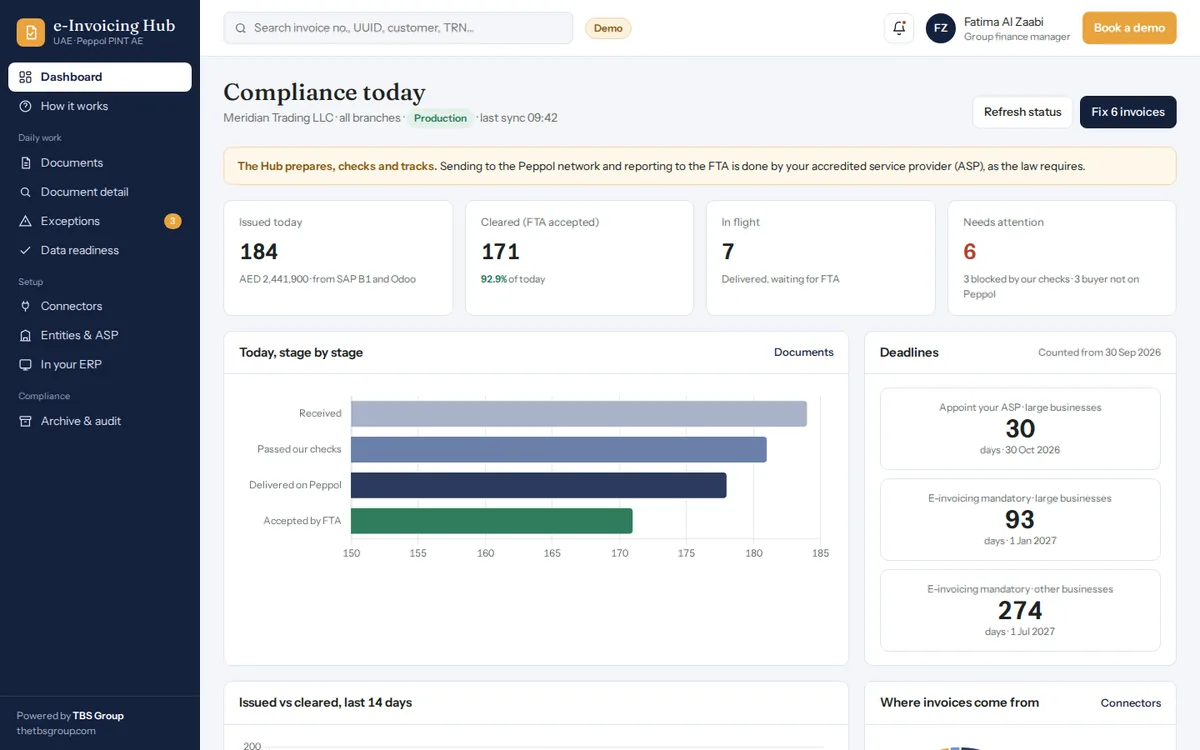Click the Document detail search icon

click(25, 192)
